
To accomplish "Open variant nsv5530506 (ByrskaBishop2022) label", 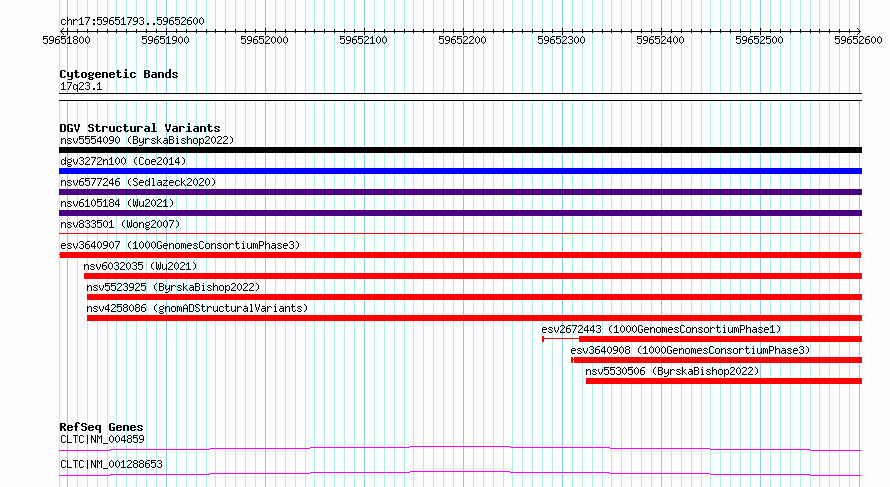I will coord(672,371).
